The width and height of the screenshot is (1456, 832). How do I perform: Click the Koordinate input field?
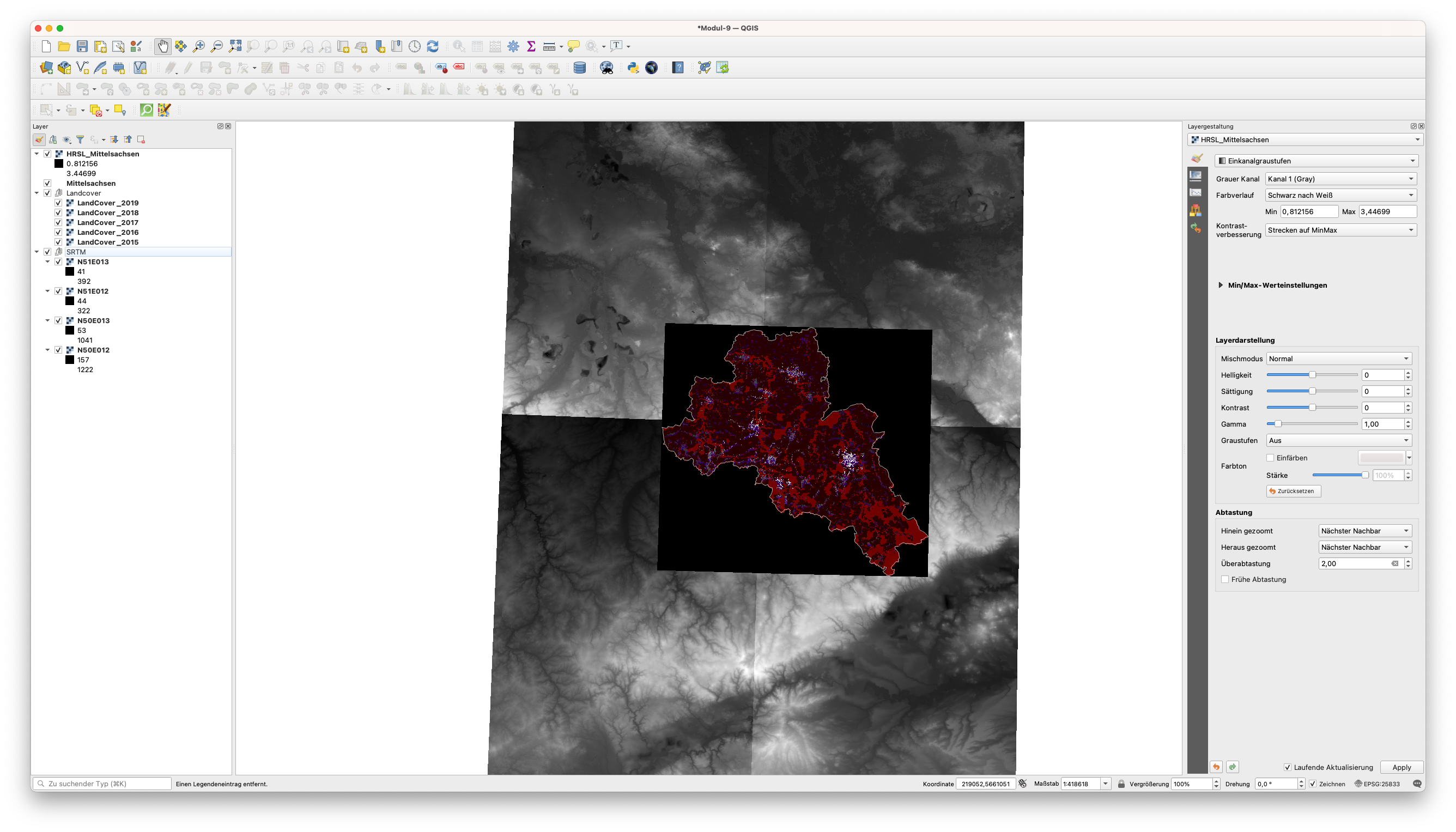pos(985,784)
